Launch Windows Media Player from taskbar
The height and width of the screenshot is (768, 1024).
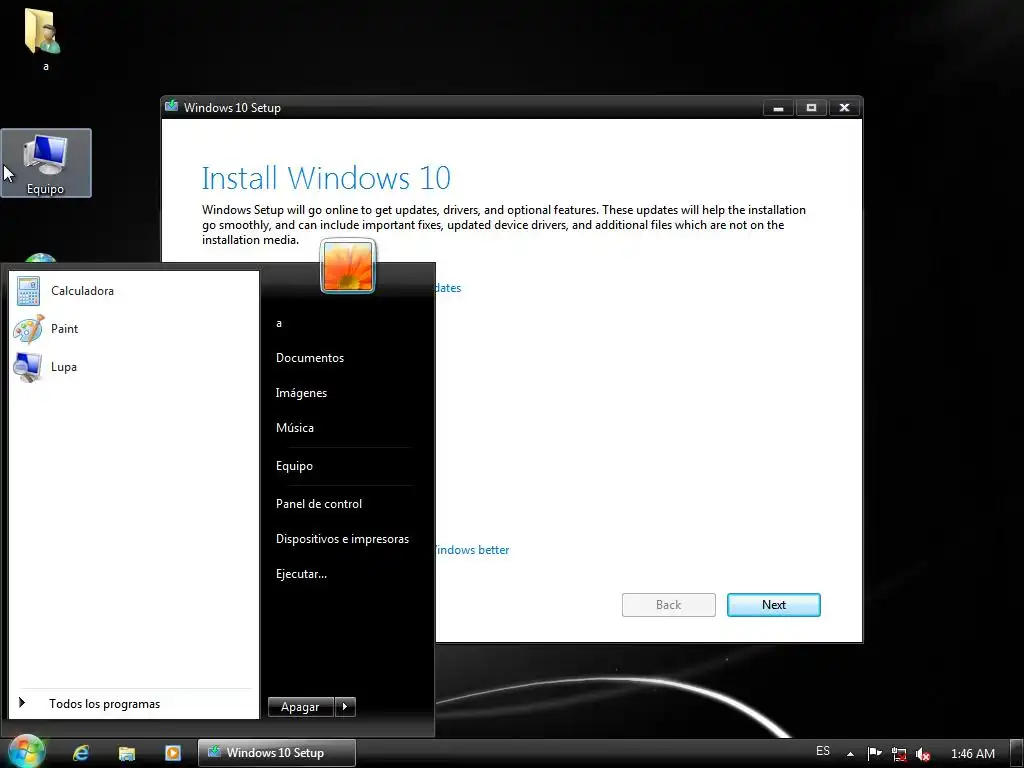(x=173, y=753)
